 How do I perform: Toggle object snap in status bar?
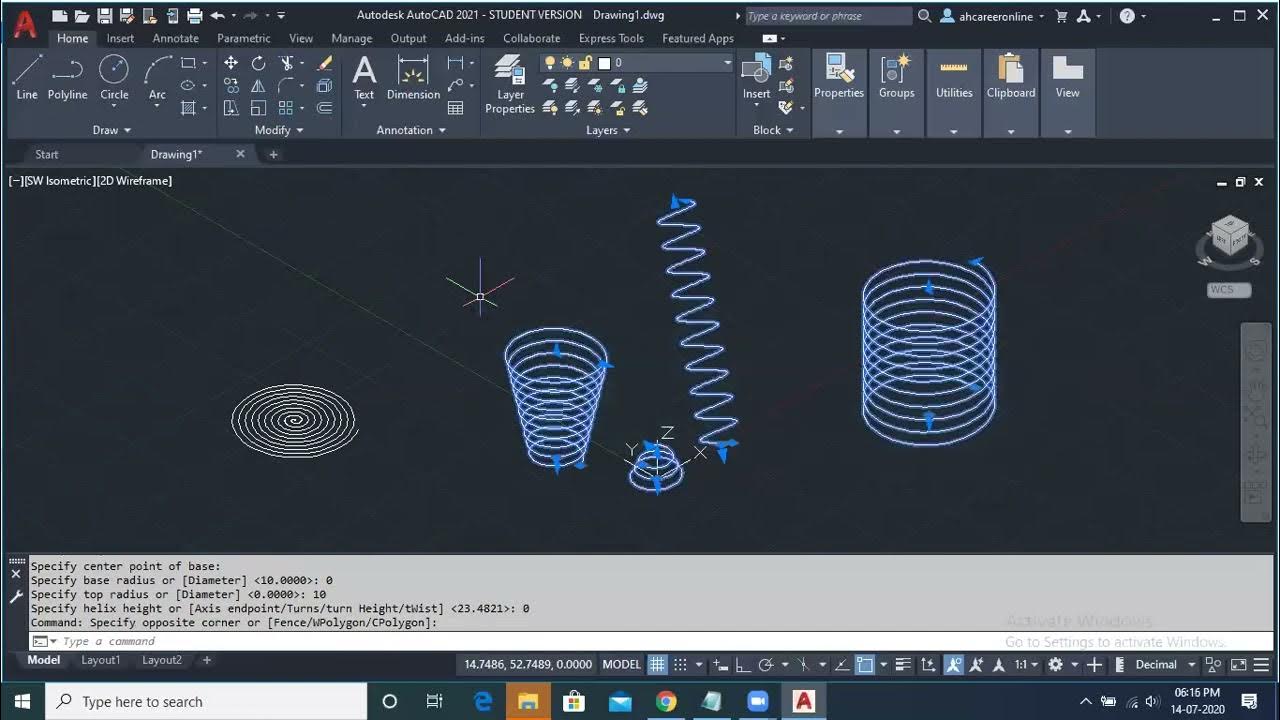point(865,664)
